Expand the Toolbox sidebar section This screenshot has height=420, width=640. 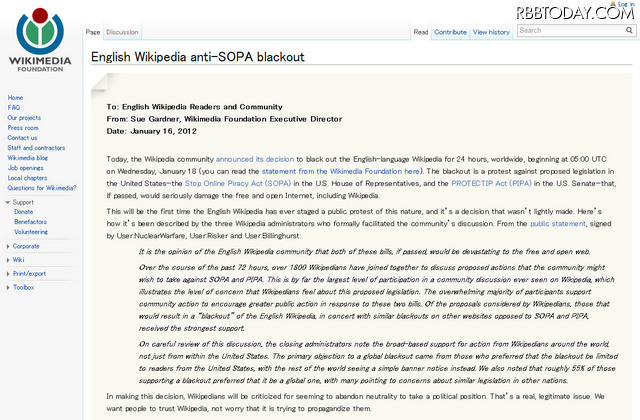tap(20, 287)
